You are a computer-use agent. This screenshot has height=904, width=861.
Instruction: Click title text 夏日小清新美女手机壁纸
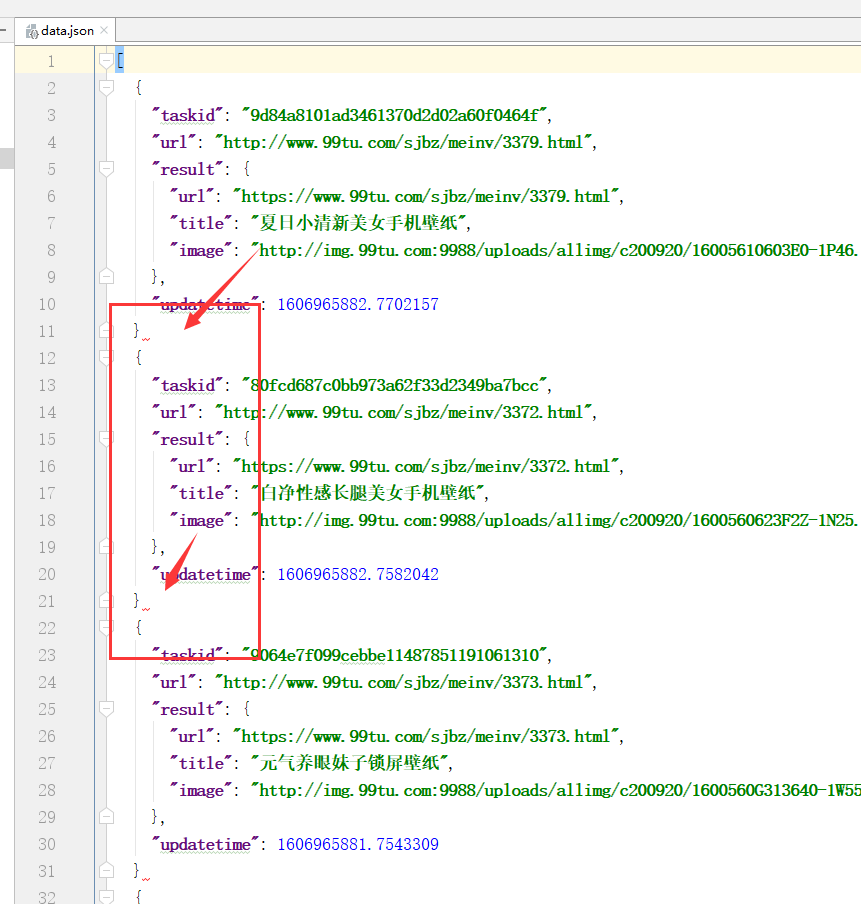pos(359,223)
